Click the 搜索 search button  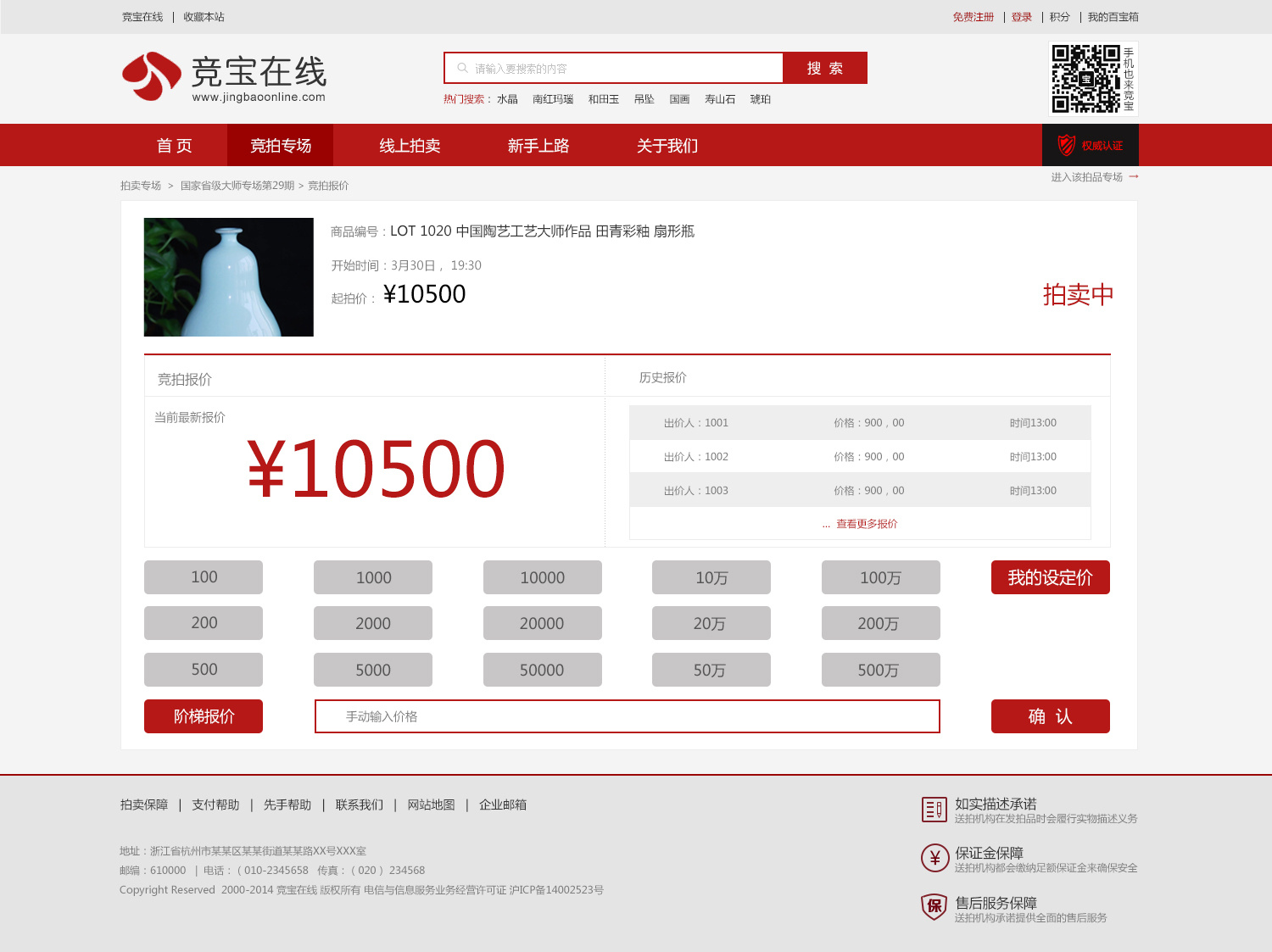[823, 68]
